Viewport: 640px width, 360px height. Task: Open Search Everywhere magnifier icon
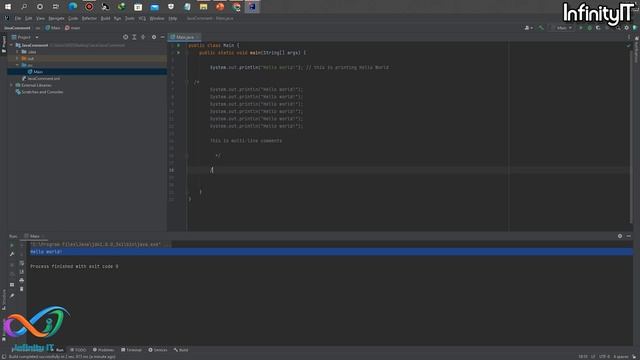point(618,28)
